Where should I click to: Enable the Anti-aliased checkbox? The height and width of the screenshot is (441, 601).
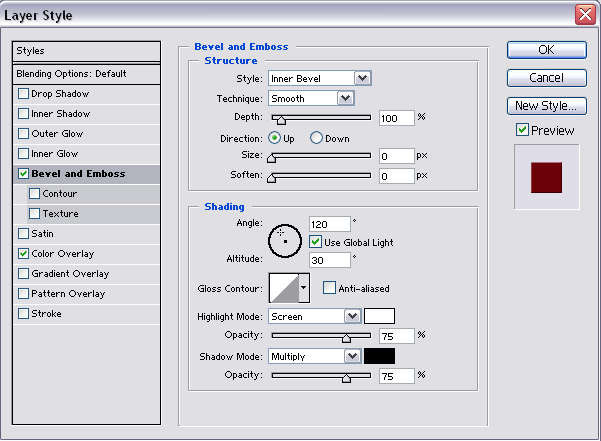tap(329, 288)
